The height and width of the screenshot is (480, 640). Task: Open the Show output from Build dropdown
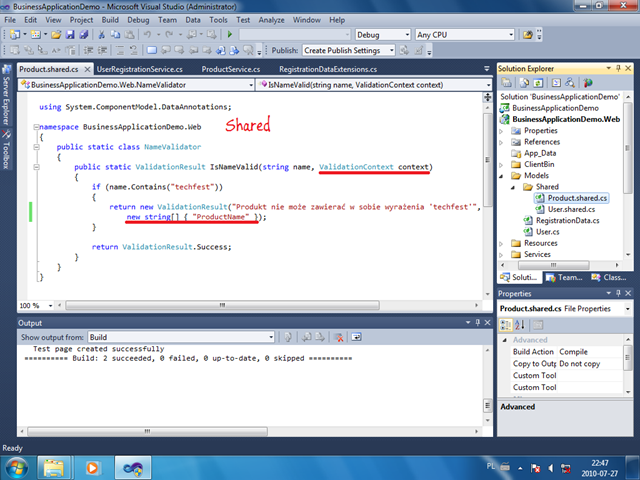271,337
